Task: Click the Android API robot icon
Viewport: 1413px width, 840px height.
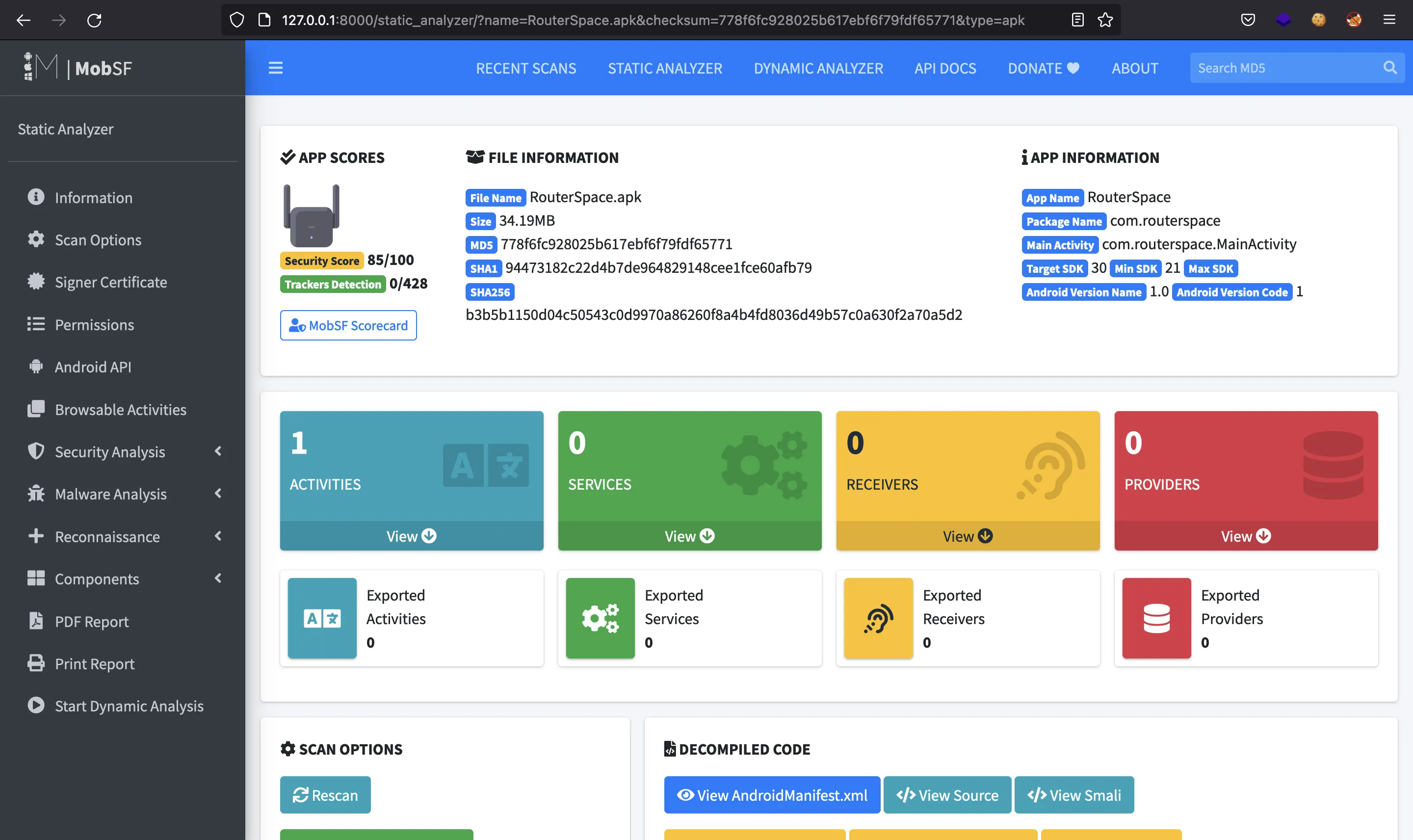Action: 36,366
